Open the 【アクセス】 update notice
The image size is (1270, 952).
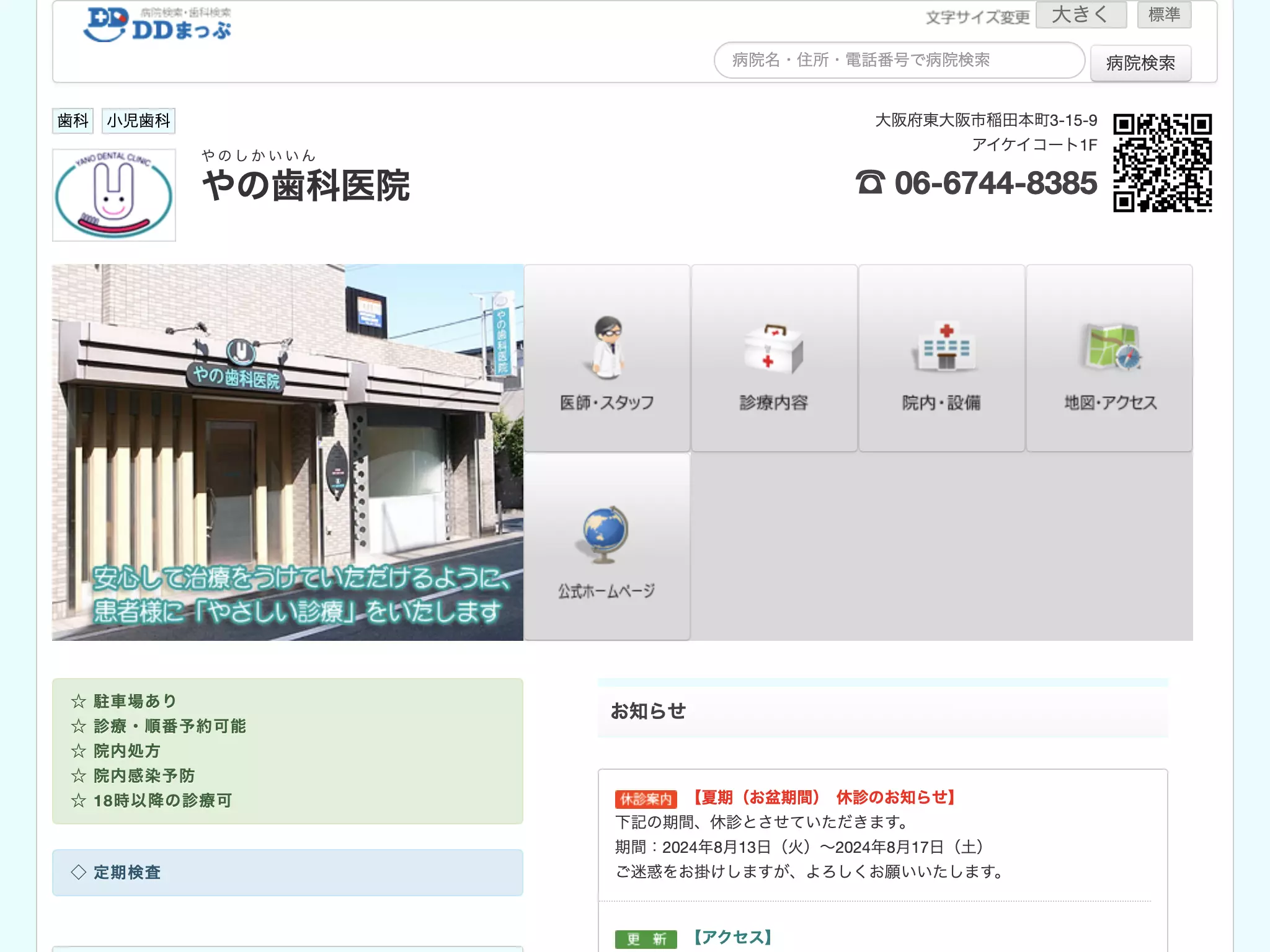[732, 937]
